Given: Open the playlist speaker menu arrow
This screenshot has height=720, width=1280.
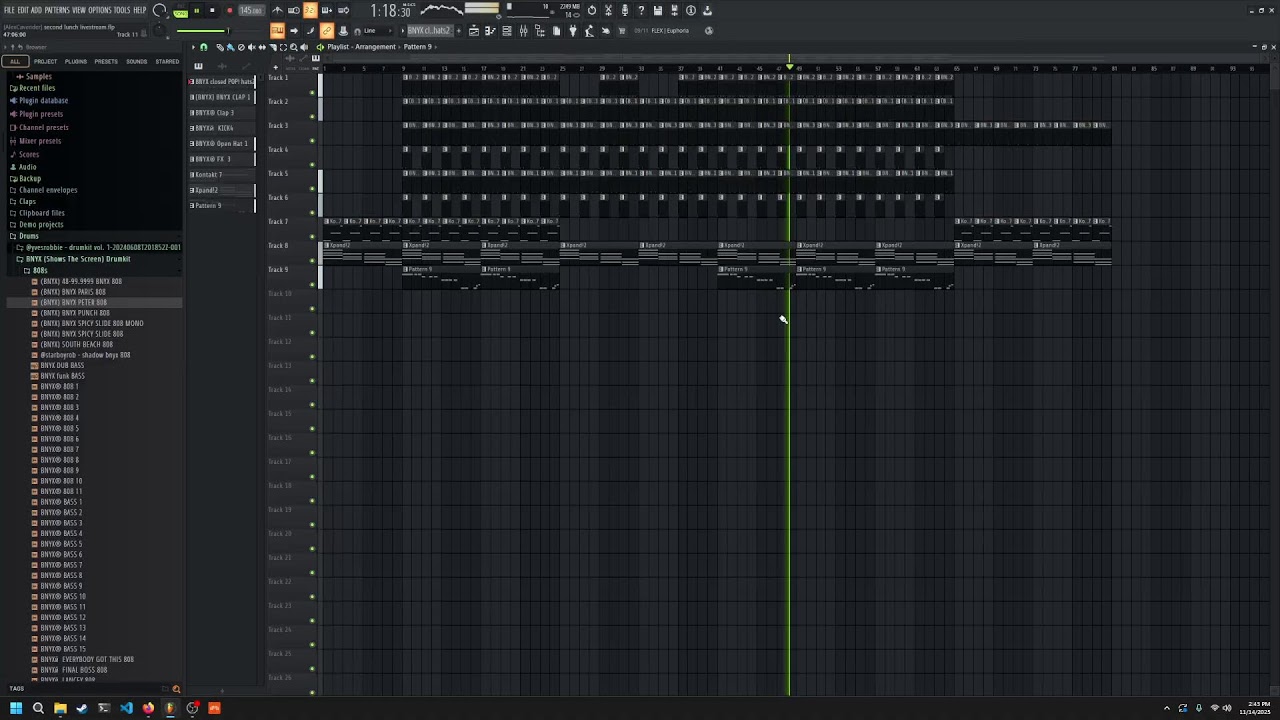Looking at the screenshot, I should (320, 47).
